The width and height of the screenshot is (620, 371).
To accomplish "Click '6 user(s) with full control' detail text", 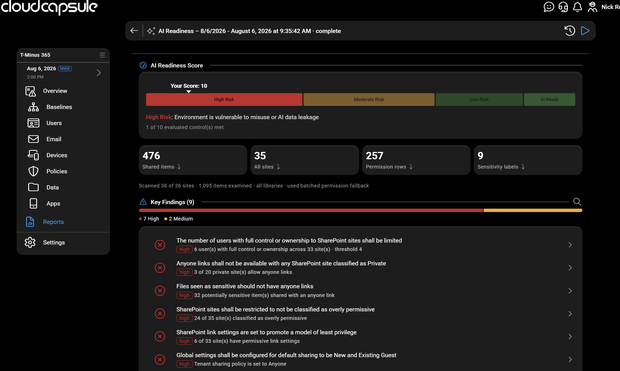I will click(278, 249).
